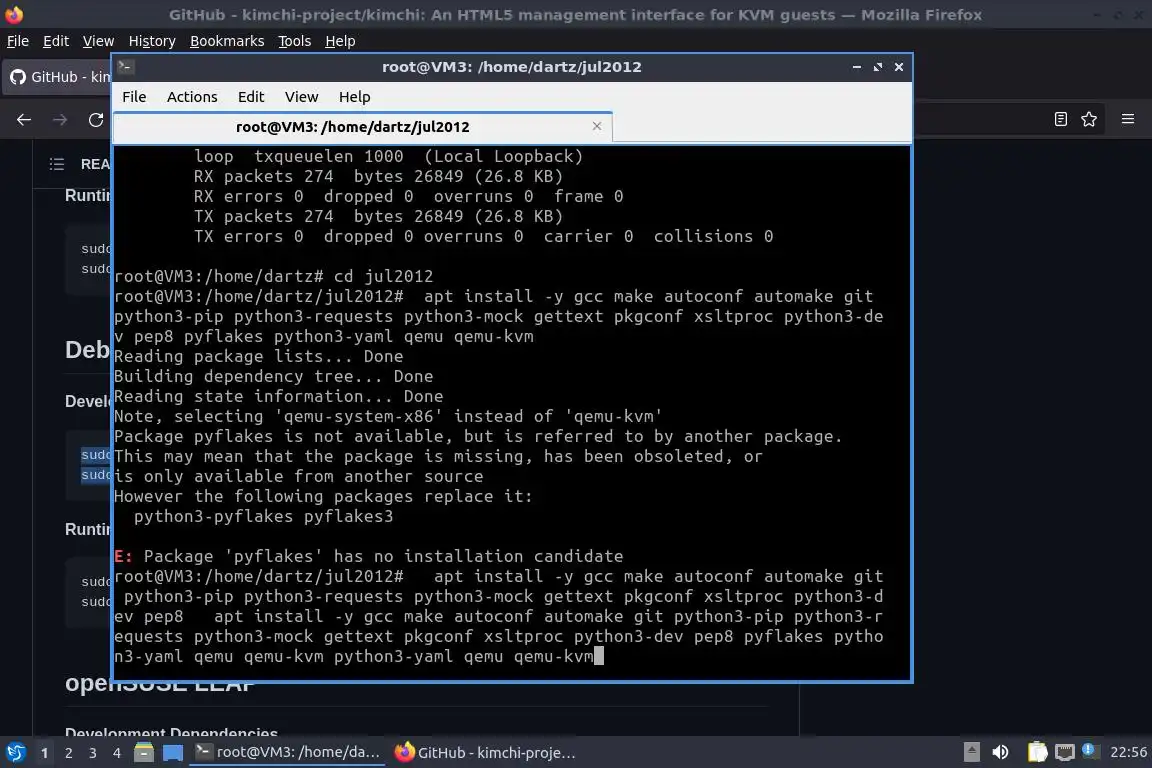This screenshot has width=1152, height=768.
Task: Open the start menu launcher icon
Action: 15,753
